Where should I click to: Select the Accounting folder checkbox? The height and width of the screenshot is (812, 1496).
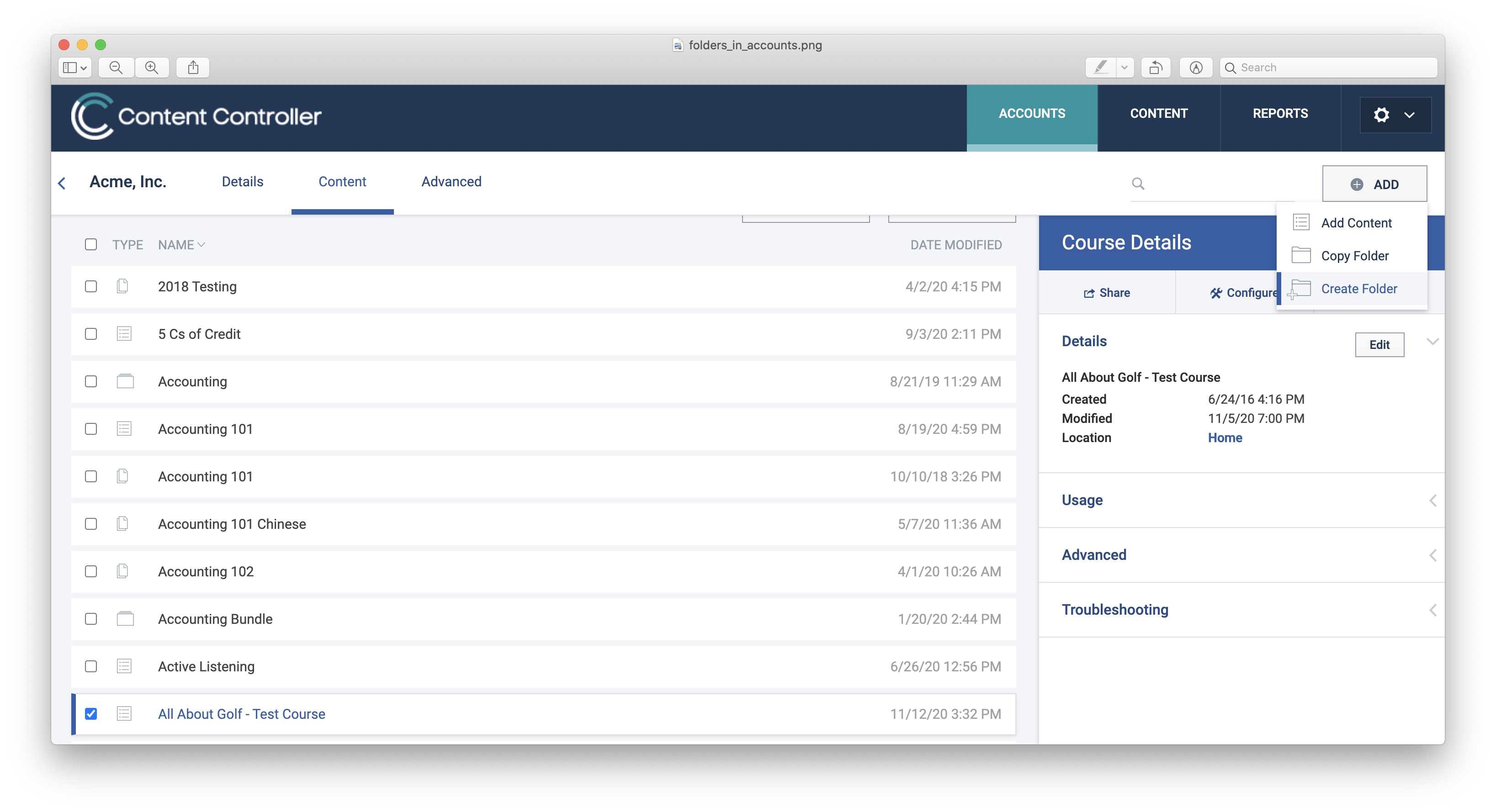91,381
